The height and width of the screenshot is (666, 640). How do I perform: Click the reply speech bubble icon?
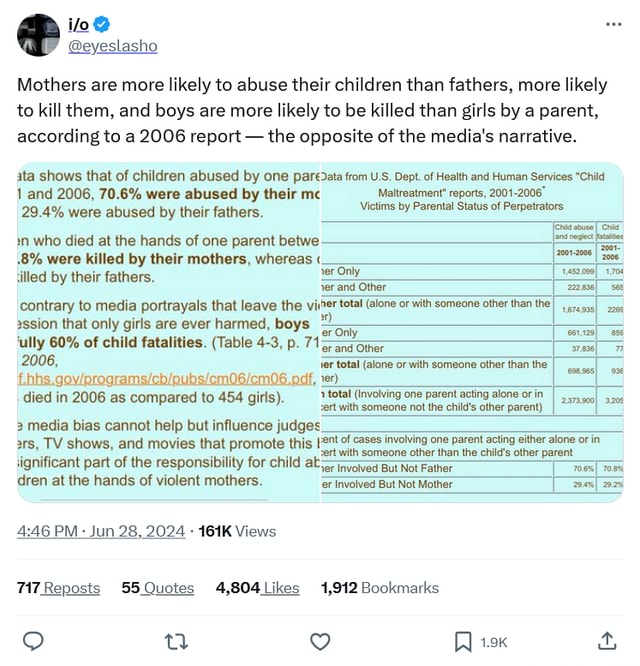pos(32,641)
